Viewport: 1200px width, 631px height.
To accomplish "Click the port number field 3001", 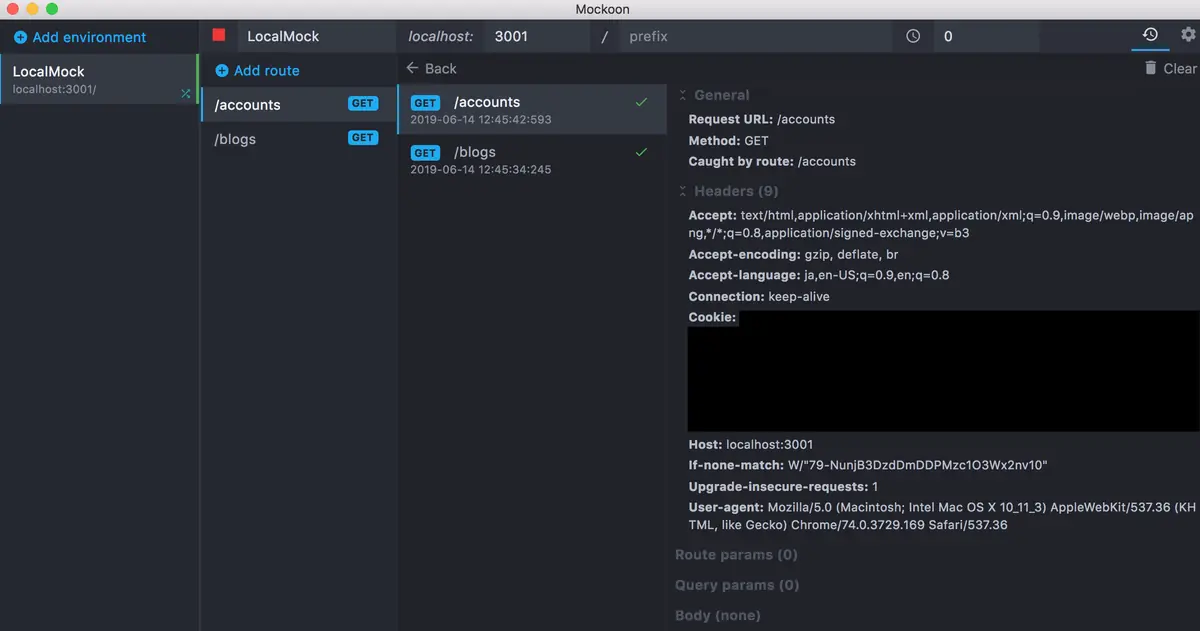I will click(537, 36).
